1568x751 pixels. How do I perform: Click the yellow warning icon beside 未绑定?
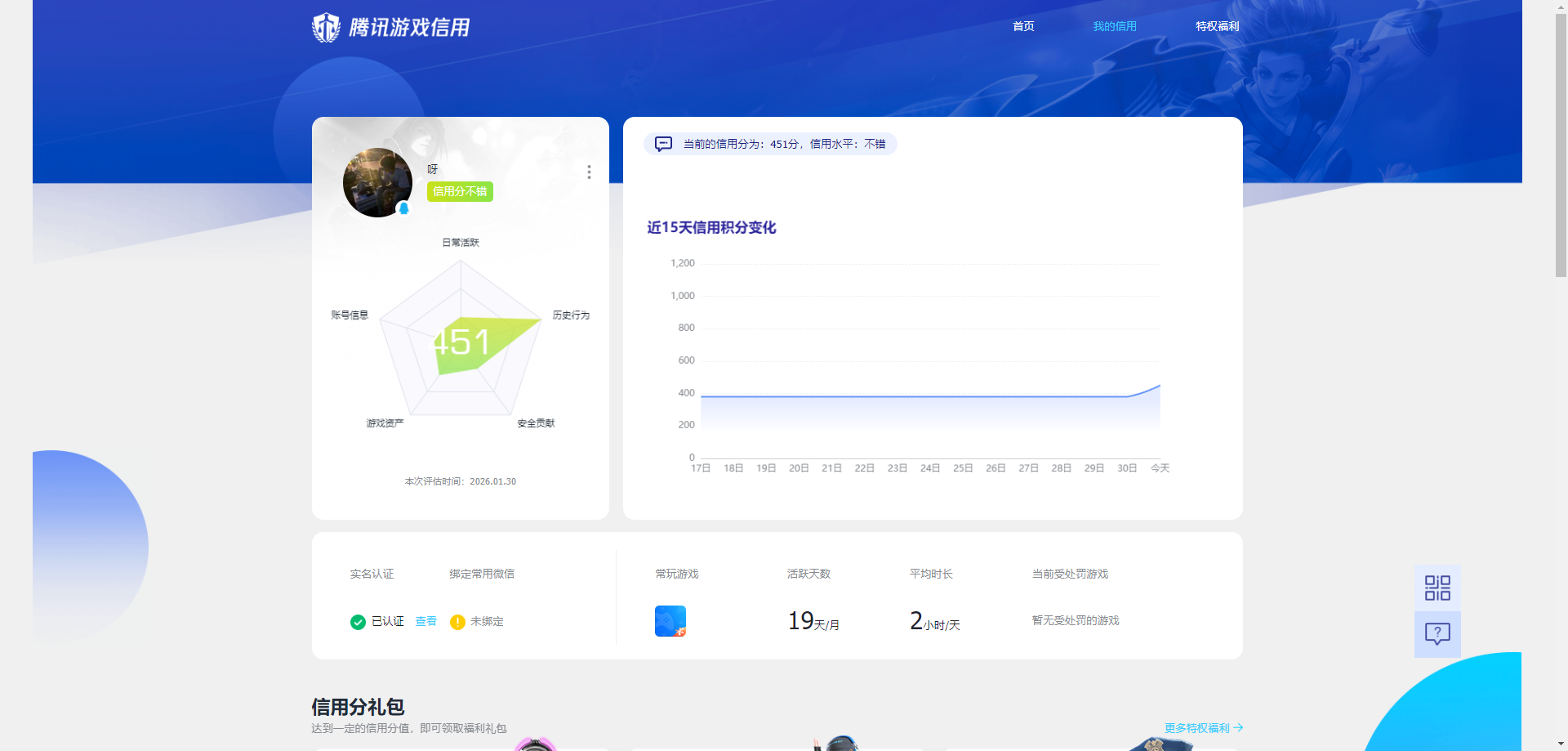pyautogui.click(x=457, y=622)
